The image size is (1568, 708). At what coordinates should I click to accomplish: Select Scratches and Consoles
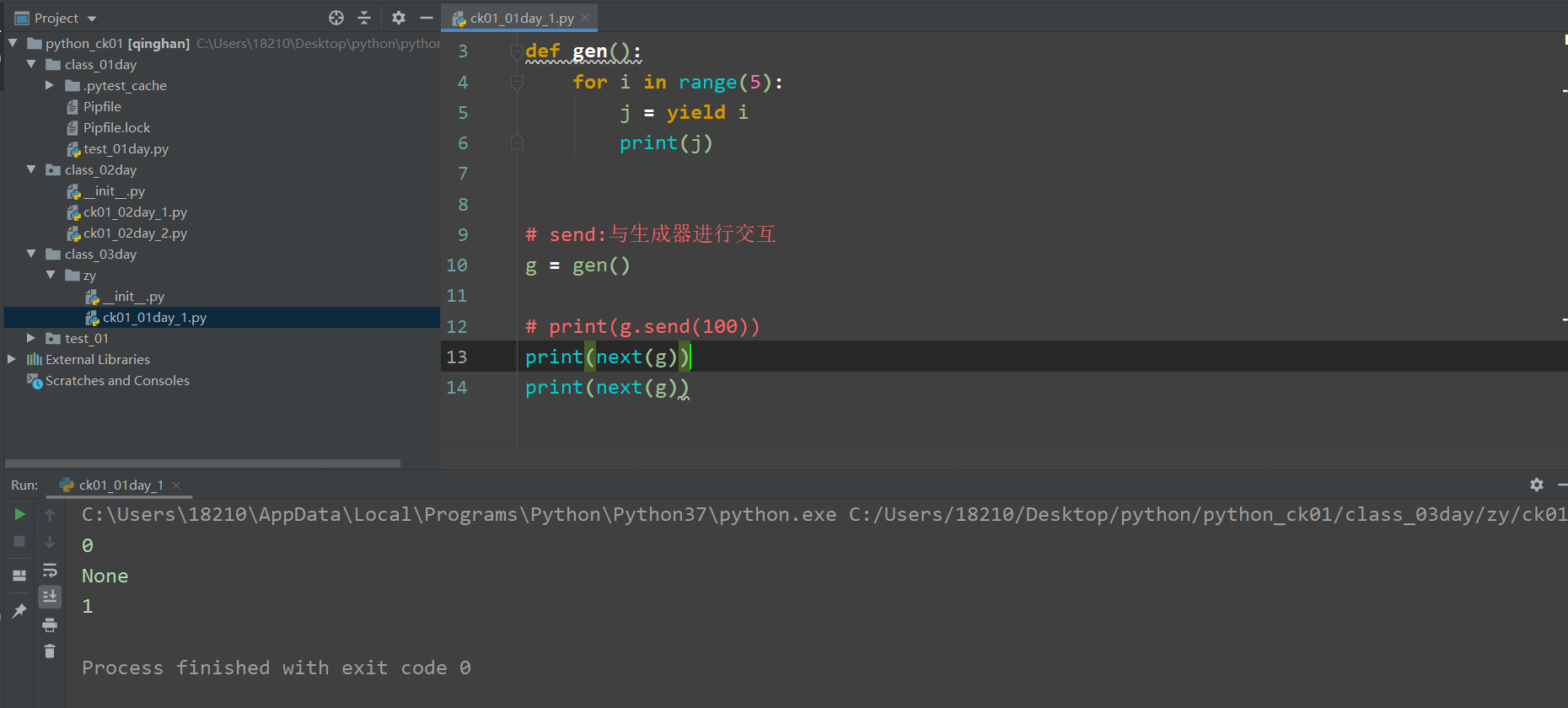pyautogui.click(x=117, y=380)
